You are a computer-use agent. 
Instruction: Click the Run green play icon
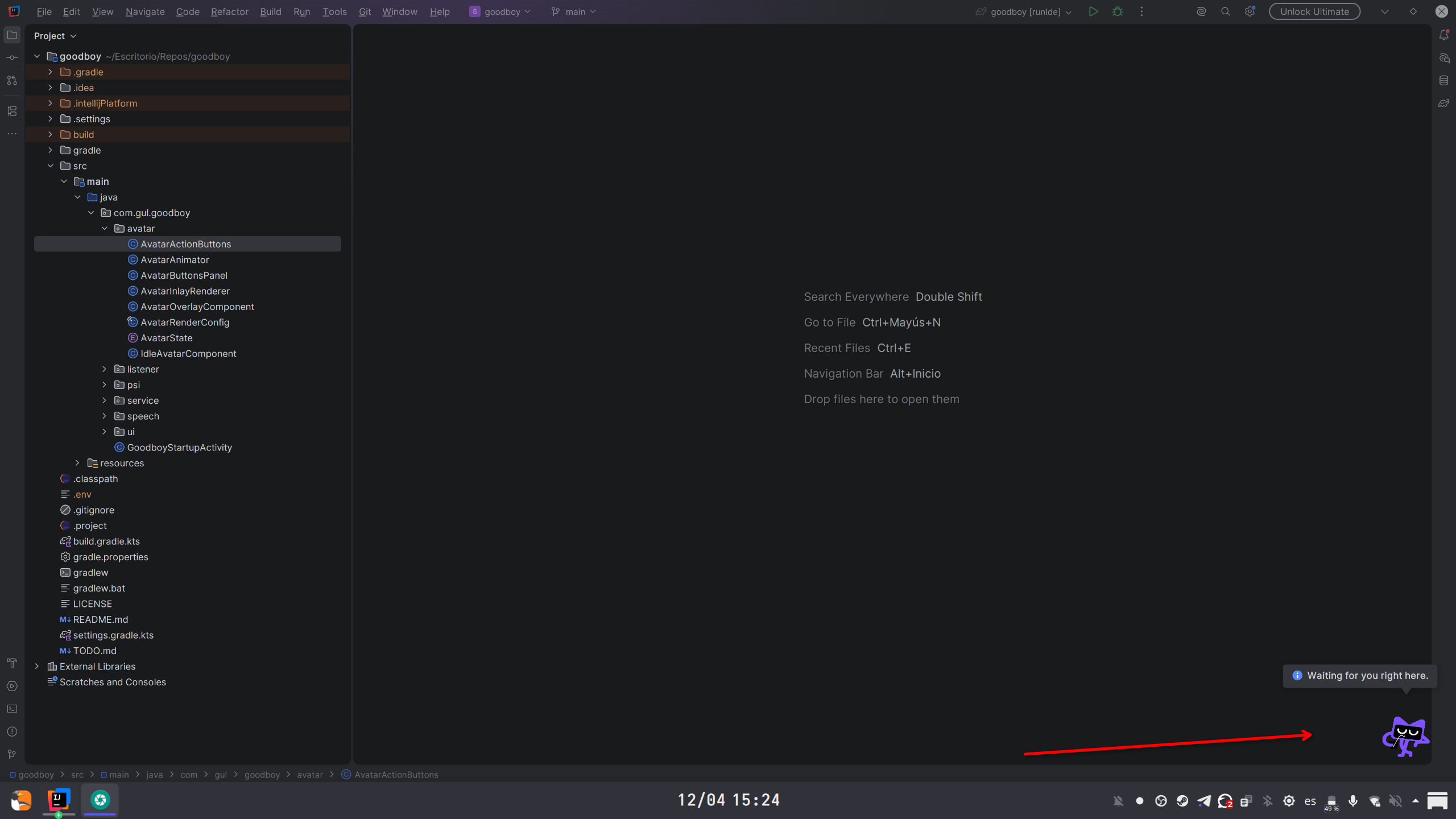[x=1093, y=11]
